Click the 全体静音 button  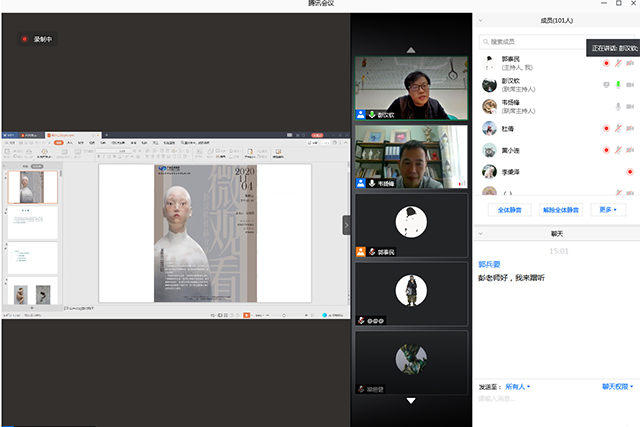(508, 210)
